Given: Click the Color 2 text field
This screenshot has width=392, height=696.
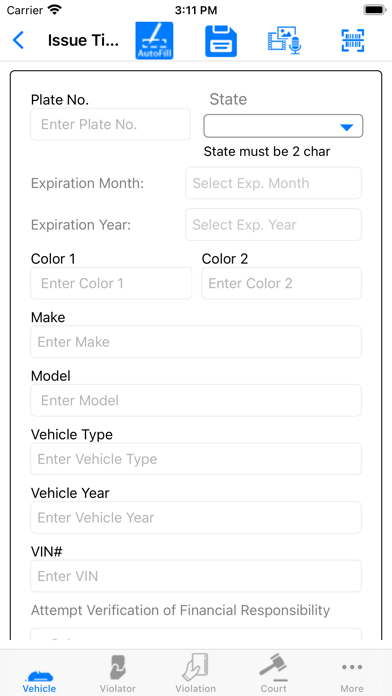Looking at the screenshot, I should click(x=281, y=283).
